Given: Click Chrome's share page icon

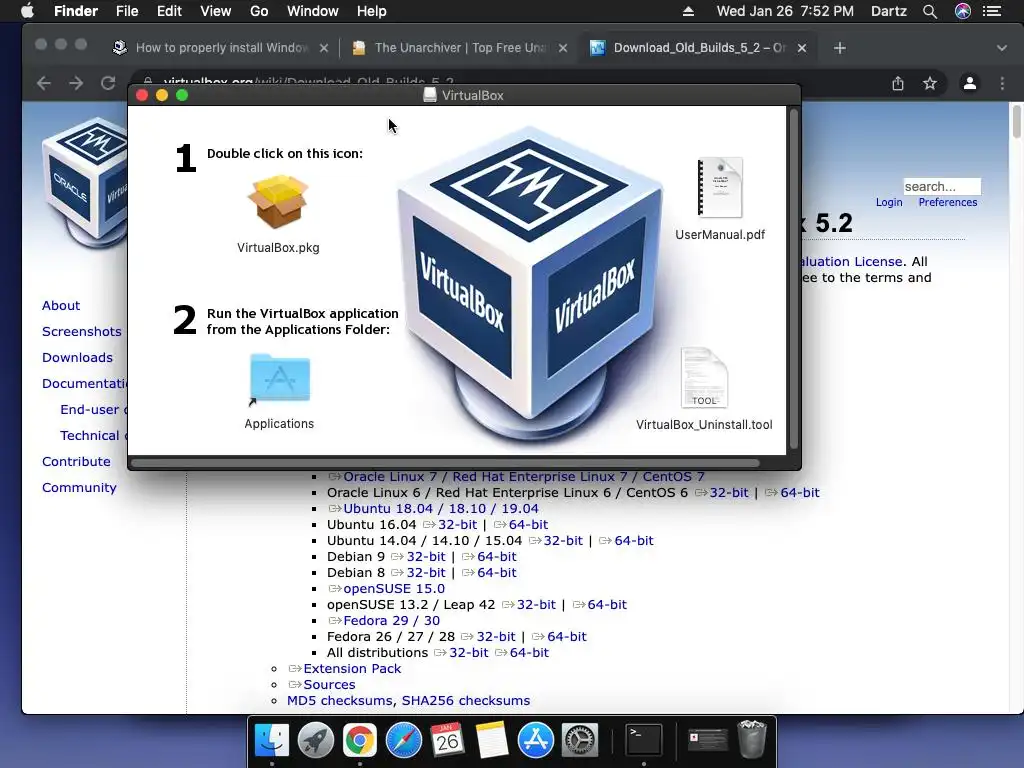Looking at the screenshot, I should tap(898, 84).
